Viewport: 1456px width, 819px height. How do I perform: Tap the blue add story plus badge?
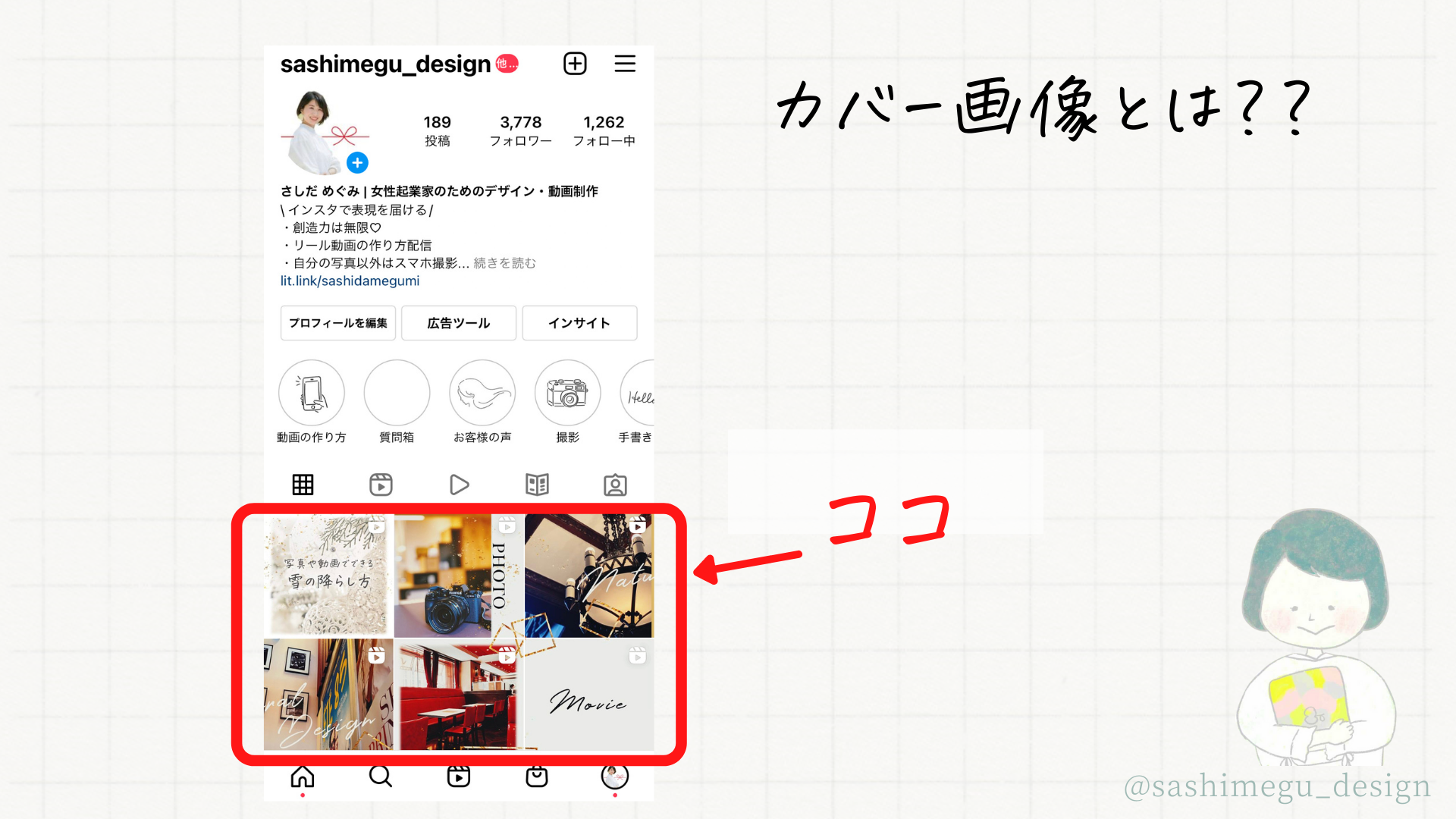(357, 162)
